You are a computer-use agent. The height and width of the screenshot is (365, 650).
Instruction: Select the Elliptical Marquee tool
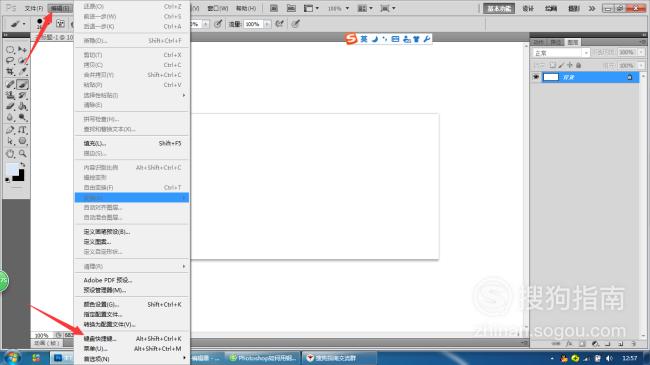click(10, 50)
